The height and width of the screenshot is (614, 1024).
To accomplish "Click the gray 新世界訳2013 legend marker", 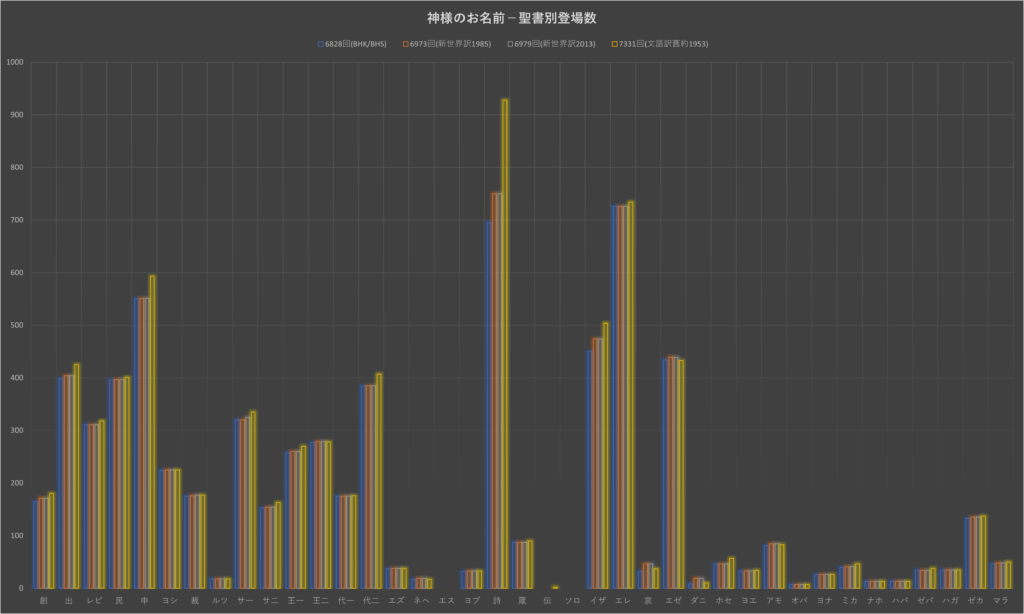I will pyautogui.click(x=509, y=44).
